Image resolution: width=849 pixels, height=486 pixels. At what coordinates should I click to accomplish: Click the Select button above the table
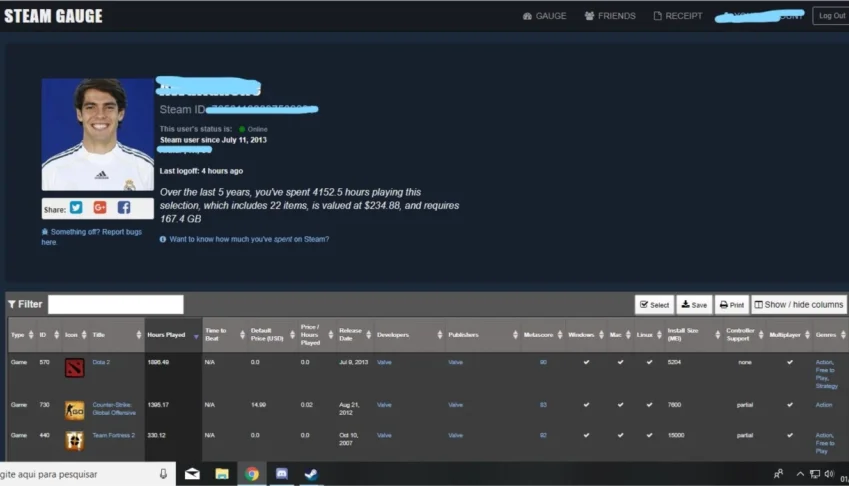[654, 305]
